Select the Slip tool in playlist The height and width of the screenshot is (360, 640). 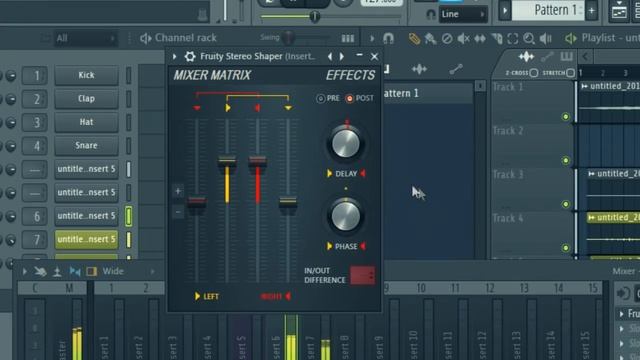(x=480, y=39)
